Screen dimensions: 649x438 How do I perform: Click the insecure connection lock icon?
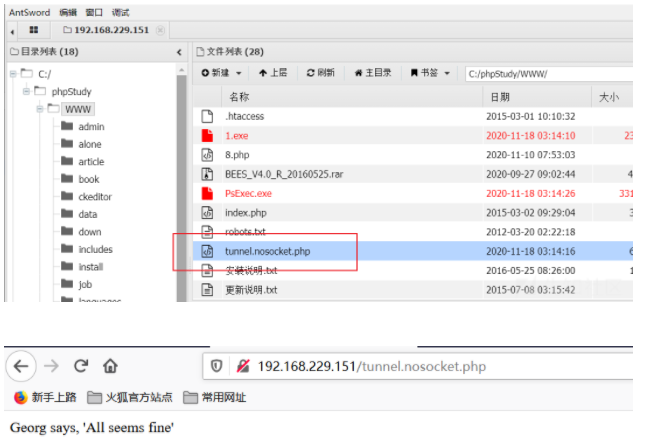[x=243, y=366]
